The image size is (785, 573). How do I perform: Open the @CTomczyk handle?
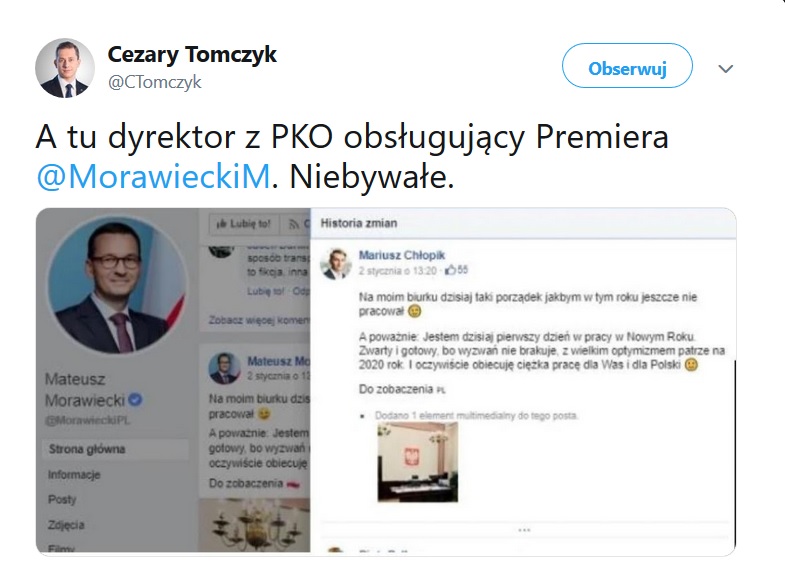coord(155,82)
